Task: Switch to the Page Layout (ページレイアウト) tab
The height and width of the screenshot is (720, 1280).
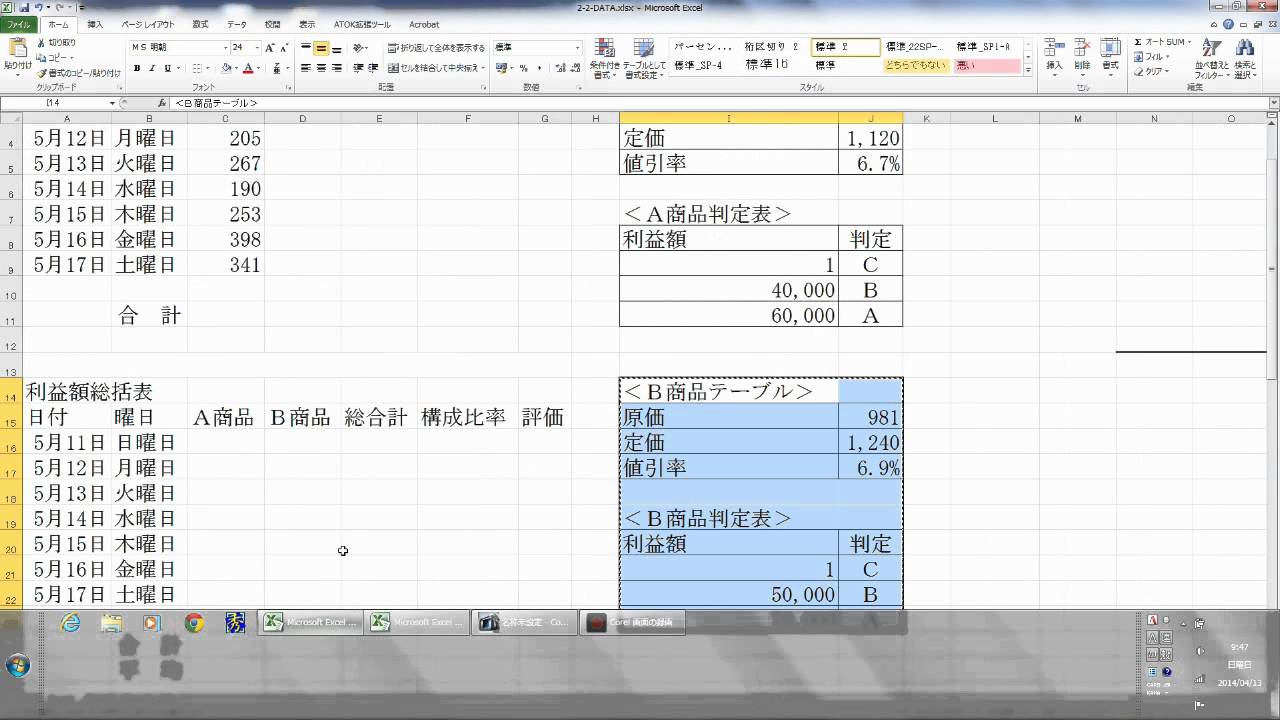Action: click(x=147, y=24)
